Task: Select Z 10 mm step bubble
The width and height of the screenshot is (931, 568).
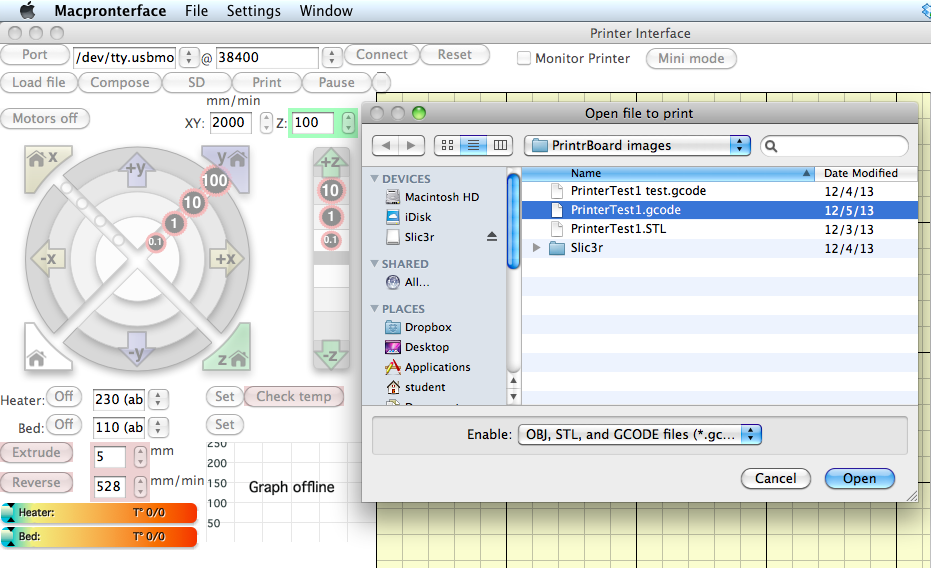Action: coord(331,191)
